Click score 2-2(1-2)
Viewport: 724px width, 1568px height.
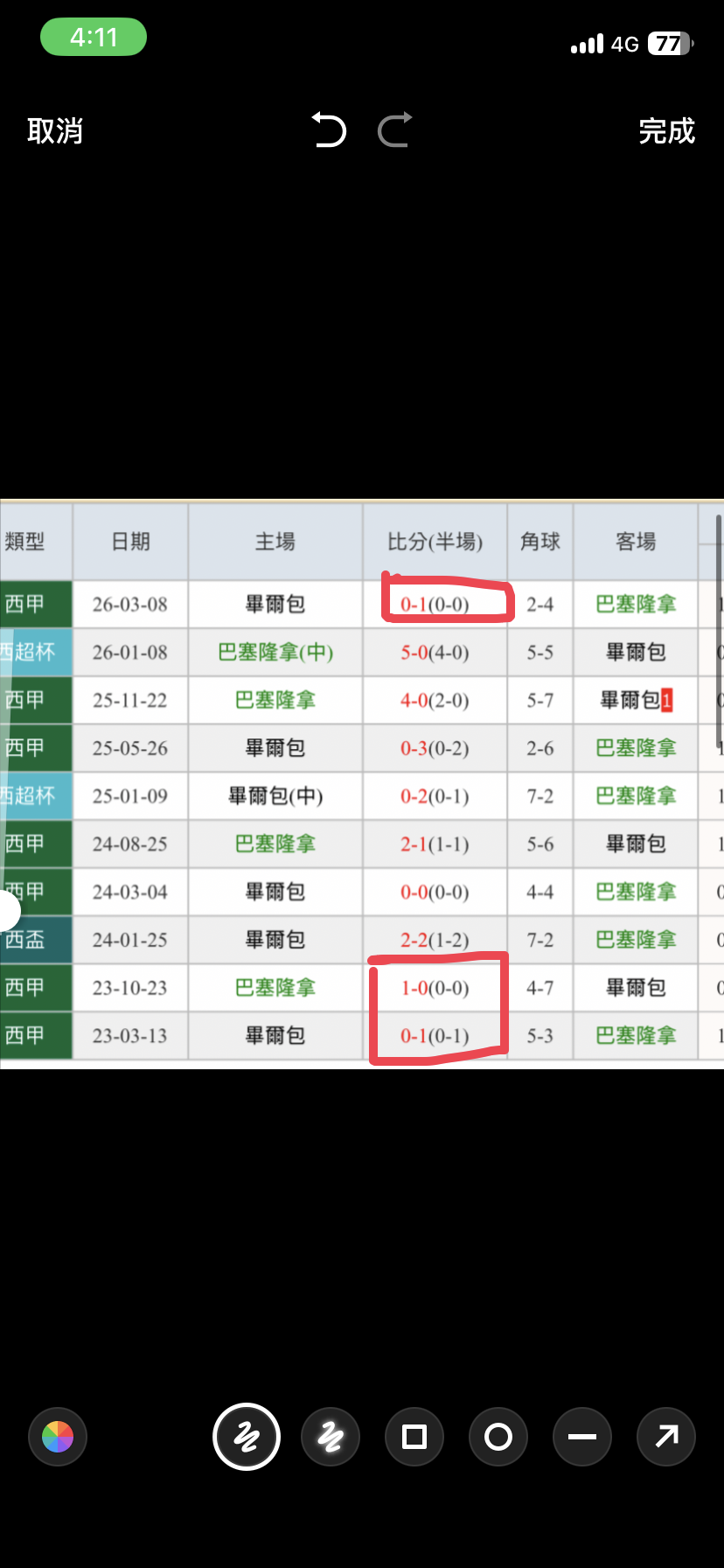coord(435,941)
